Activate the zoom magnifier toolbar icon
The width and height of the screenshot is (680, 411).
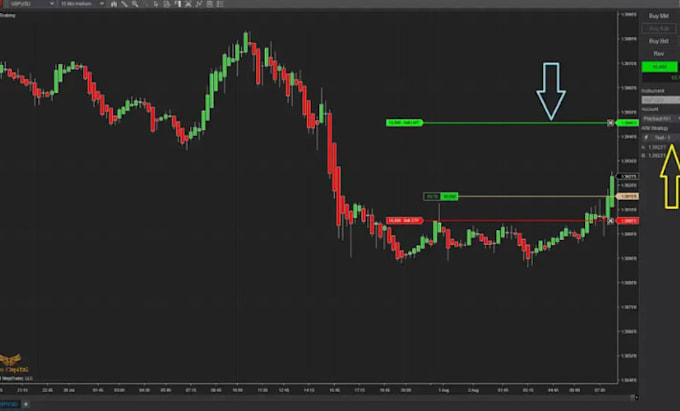click(x=135, y=4)
